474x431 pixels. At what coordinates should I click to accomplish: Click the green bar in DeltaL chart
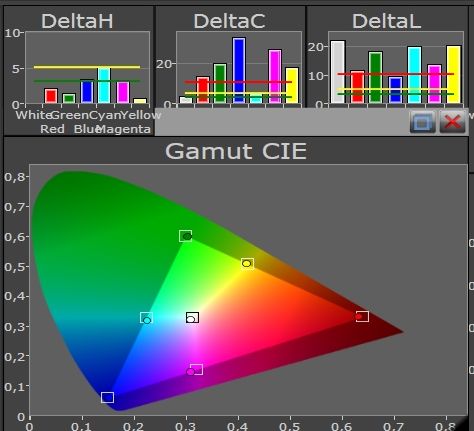point(376,77)
